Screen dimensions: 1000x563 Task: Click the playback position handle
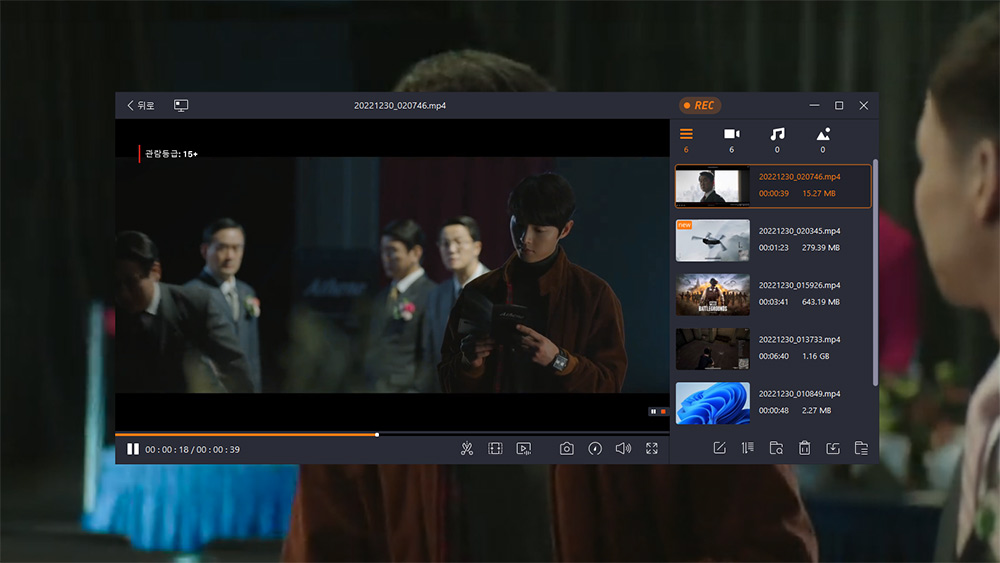[x=377, y=435]
